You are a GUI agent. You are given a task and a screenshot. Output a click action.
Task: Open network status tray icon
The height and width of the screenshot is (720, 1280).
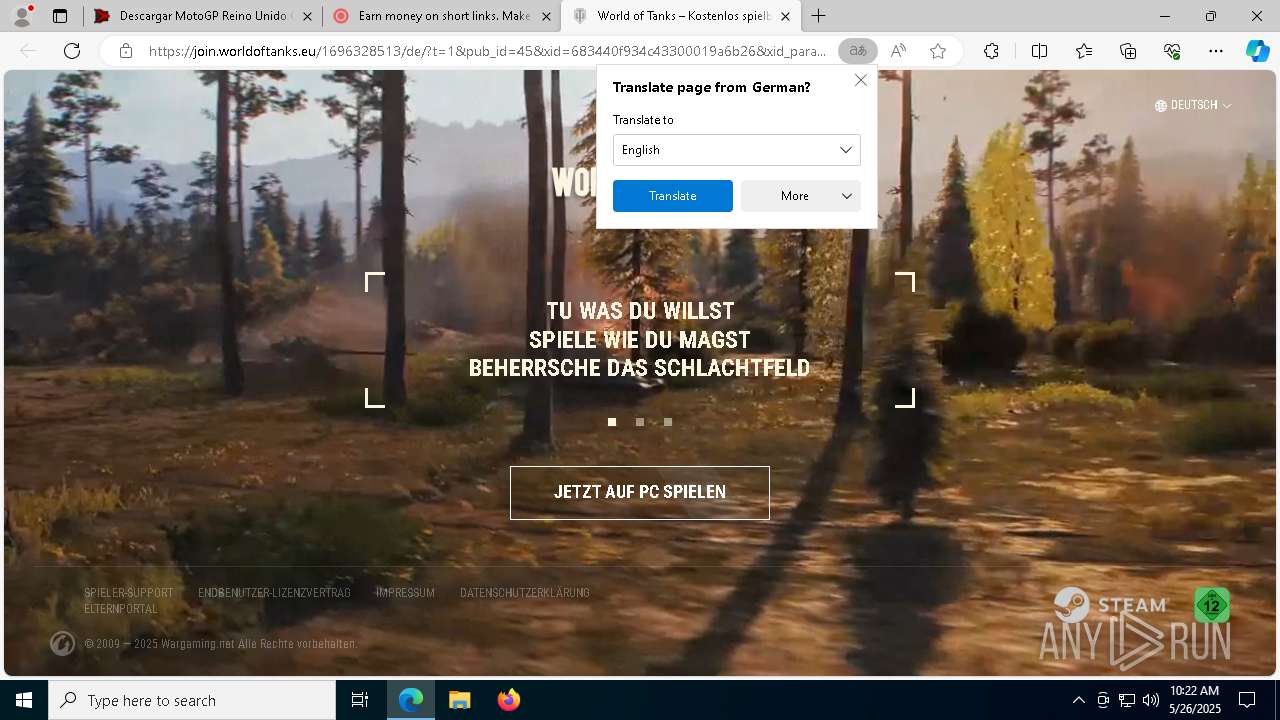pos(1127,700)
